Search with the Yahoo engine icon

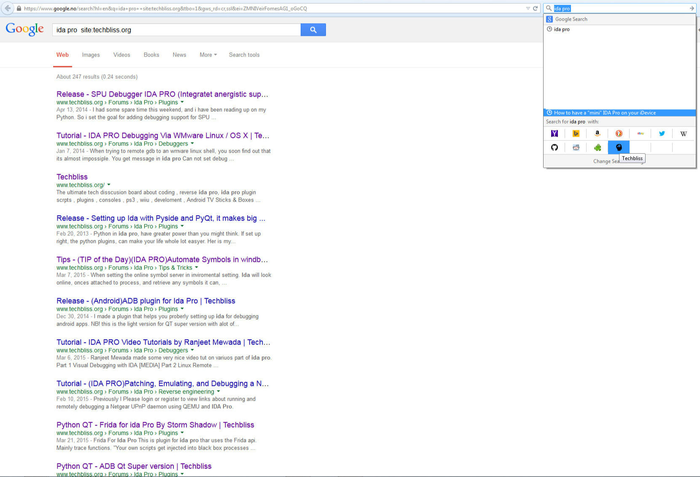point(554,134)
